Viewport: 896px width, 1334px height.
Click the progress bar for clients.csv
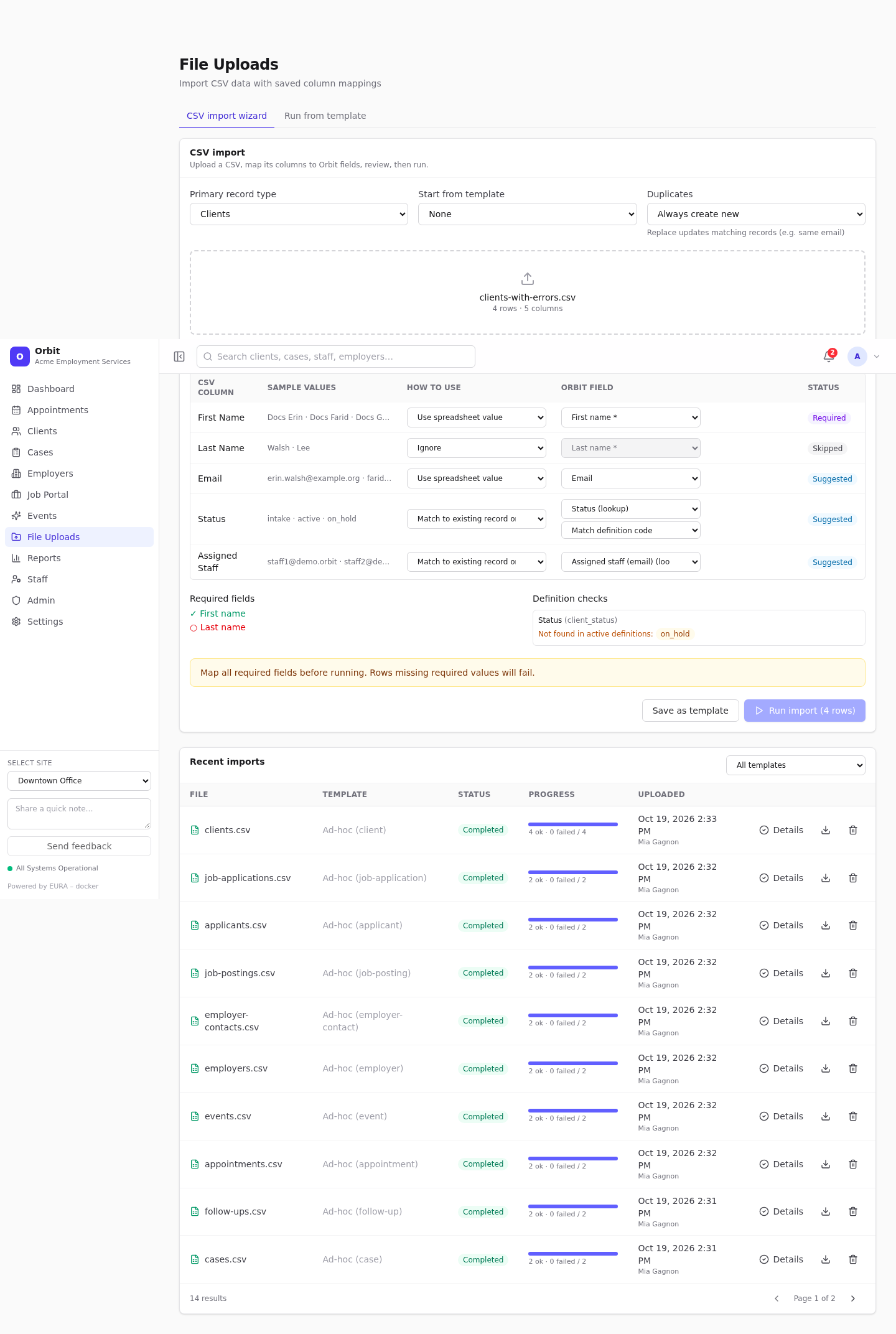coord(573,824)
